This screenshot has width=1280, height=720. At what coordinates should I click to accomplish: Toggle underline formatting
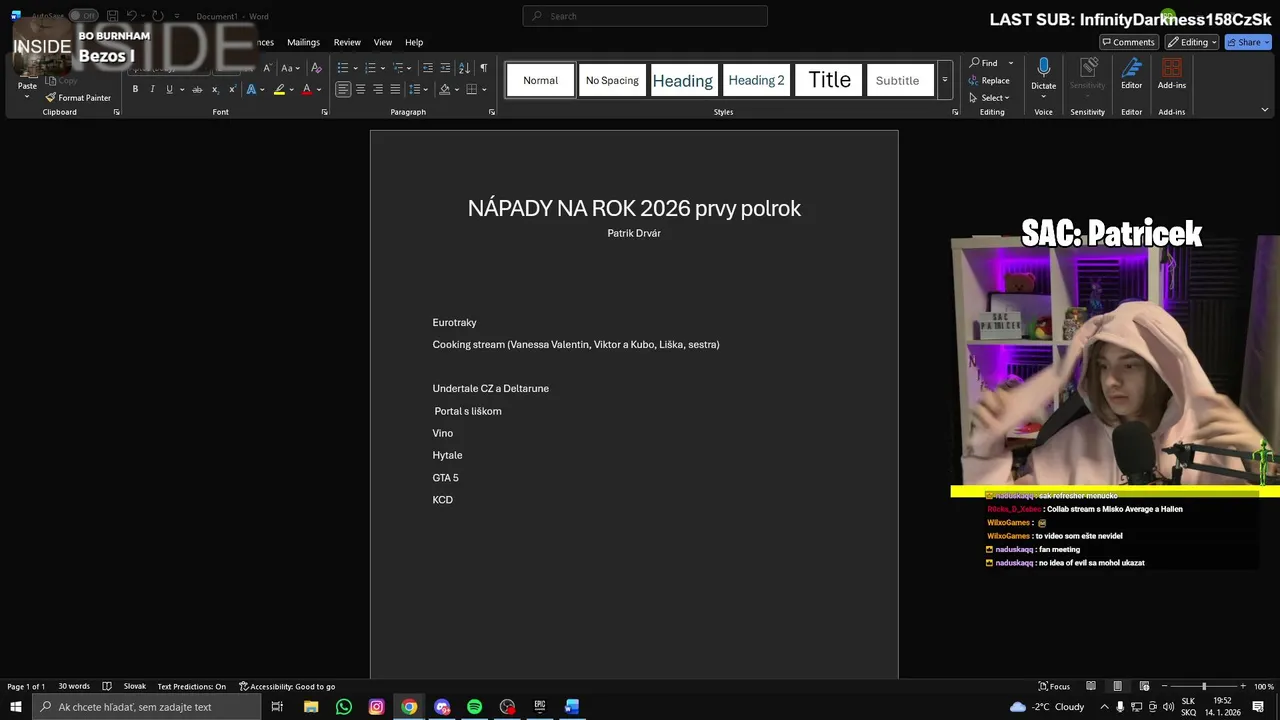(169, 89)
